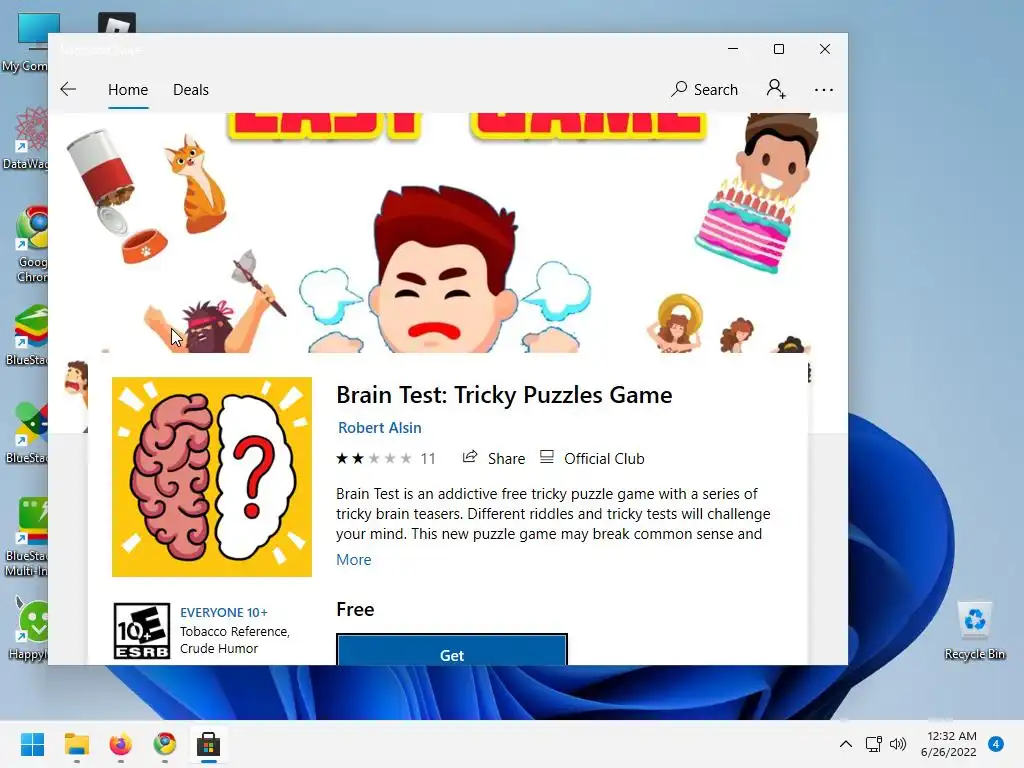
Task: Open the Official Club link
Action: (x=592, y=458)
